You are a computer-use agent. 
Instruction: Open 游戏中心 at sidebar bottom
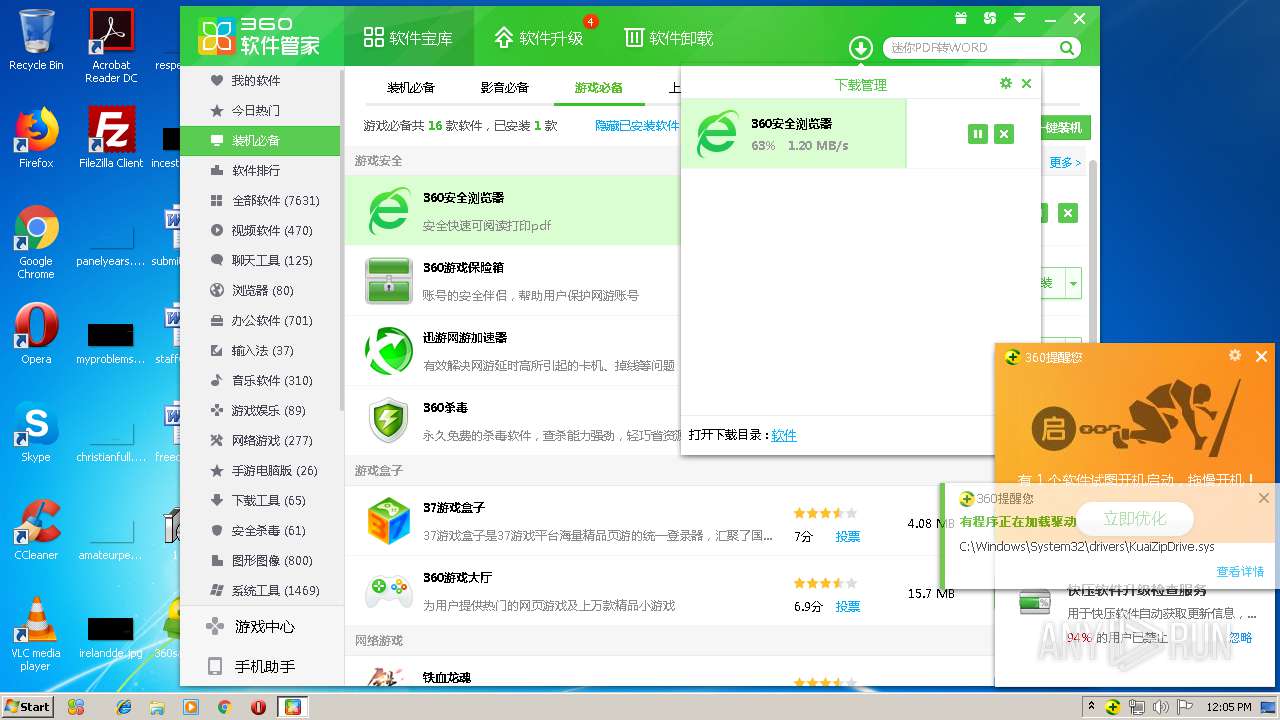[x=260, y=627]
